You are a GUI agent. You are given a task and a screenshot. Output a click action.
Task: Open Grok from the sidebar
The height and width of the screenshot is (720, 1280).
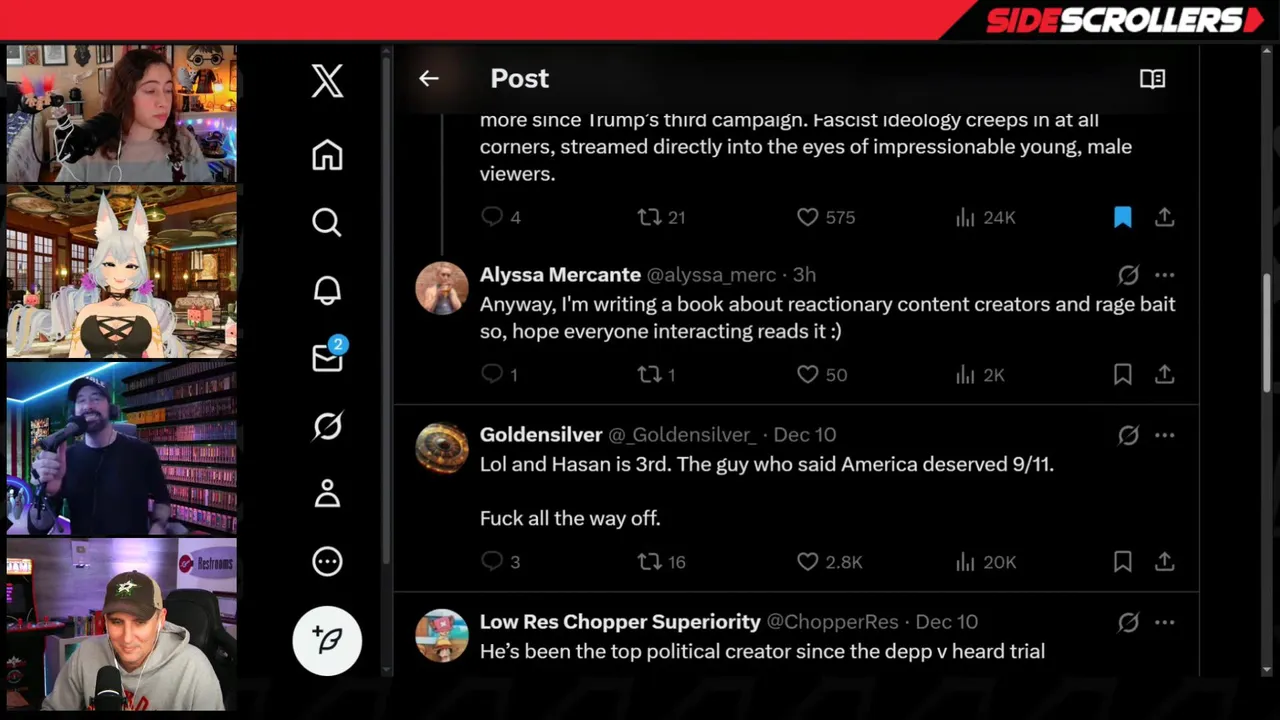[x=327, y=426]
